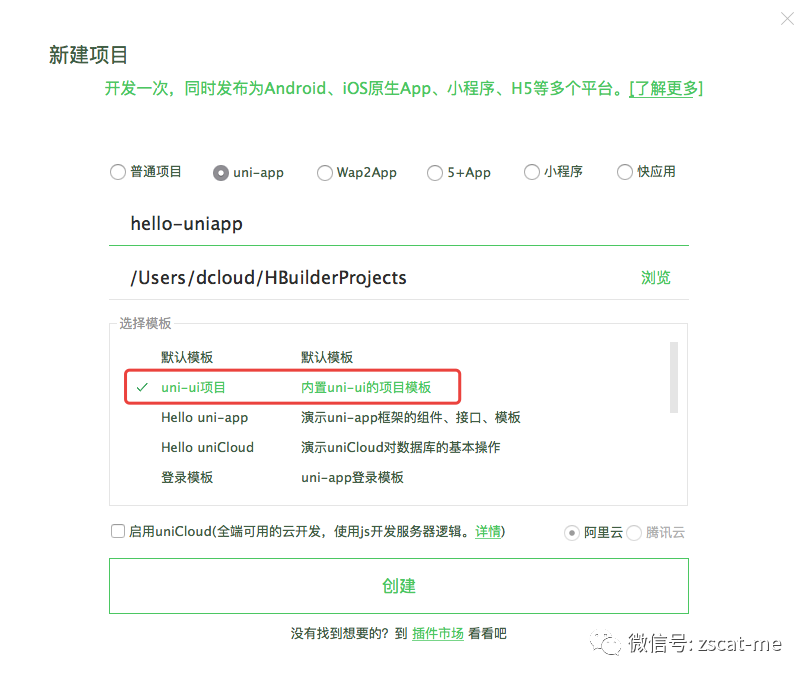Select the 小程序 project type

(531, 172)
